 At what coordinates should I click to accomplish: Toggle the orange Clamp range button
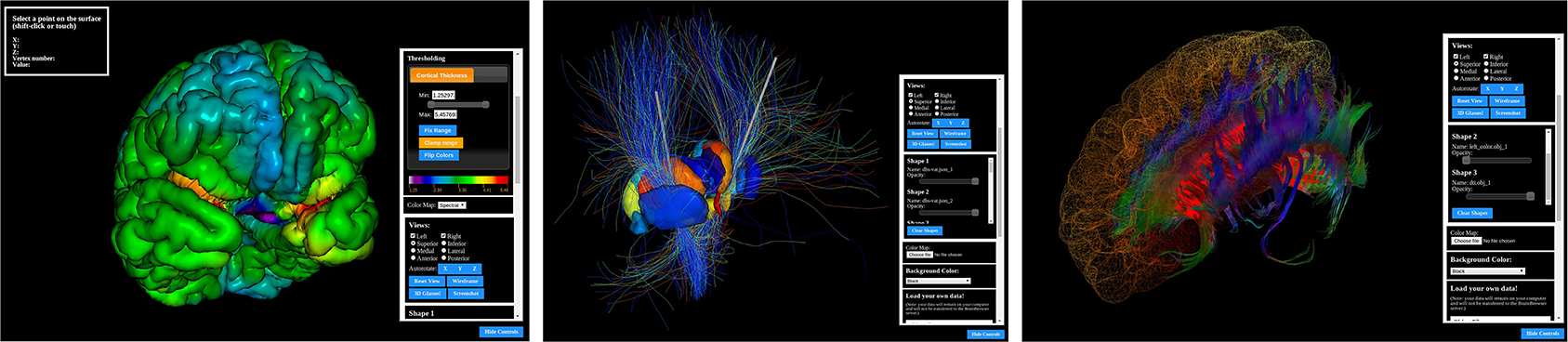(x=441, y=143)
